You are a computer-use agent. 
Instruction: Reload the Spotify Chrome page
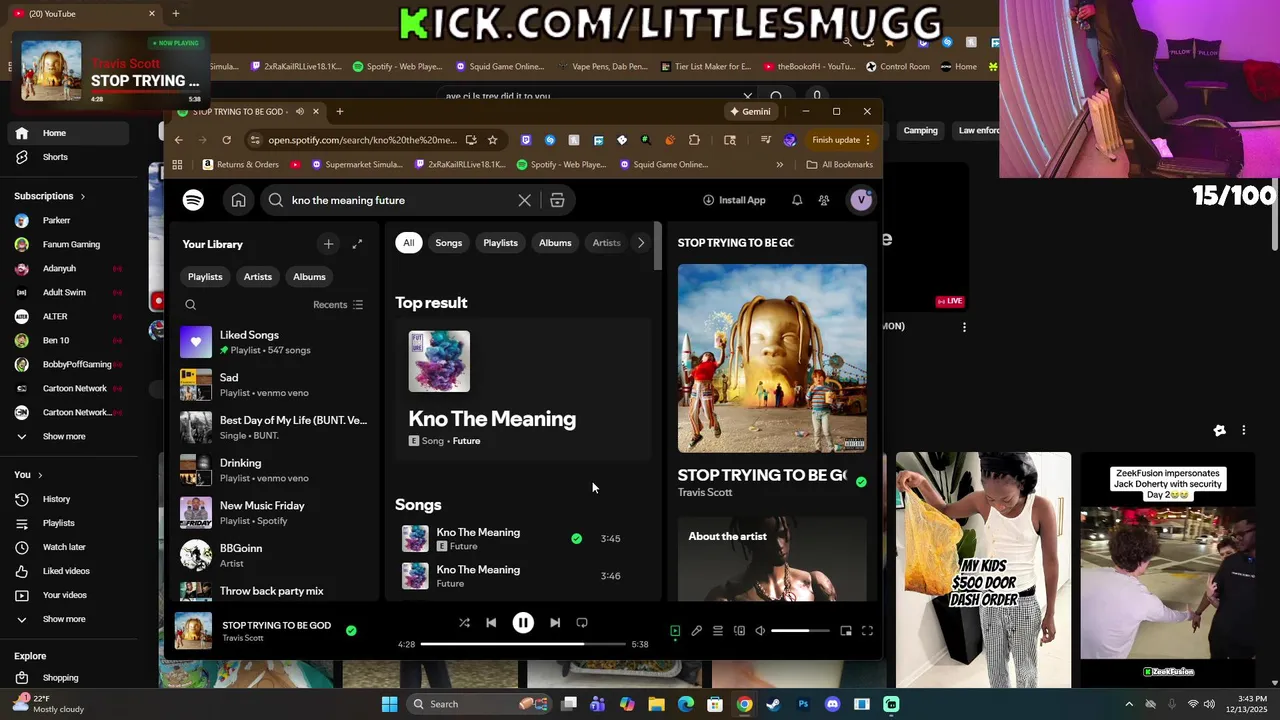(x=227, y=140)
